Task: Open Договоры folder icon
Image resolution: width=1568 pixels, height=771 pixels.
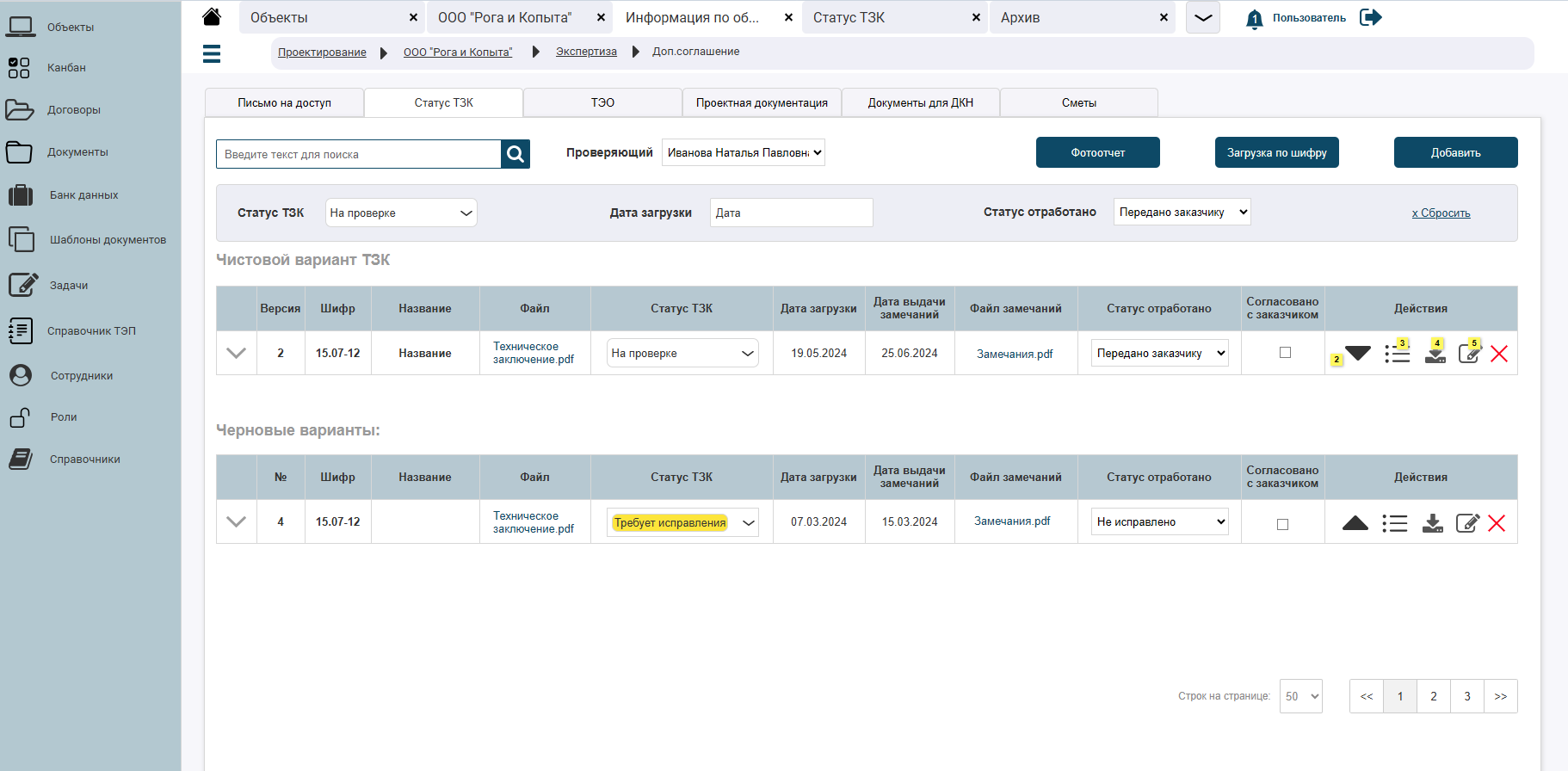Action: click(19, 110)
